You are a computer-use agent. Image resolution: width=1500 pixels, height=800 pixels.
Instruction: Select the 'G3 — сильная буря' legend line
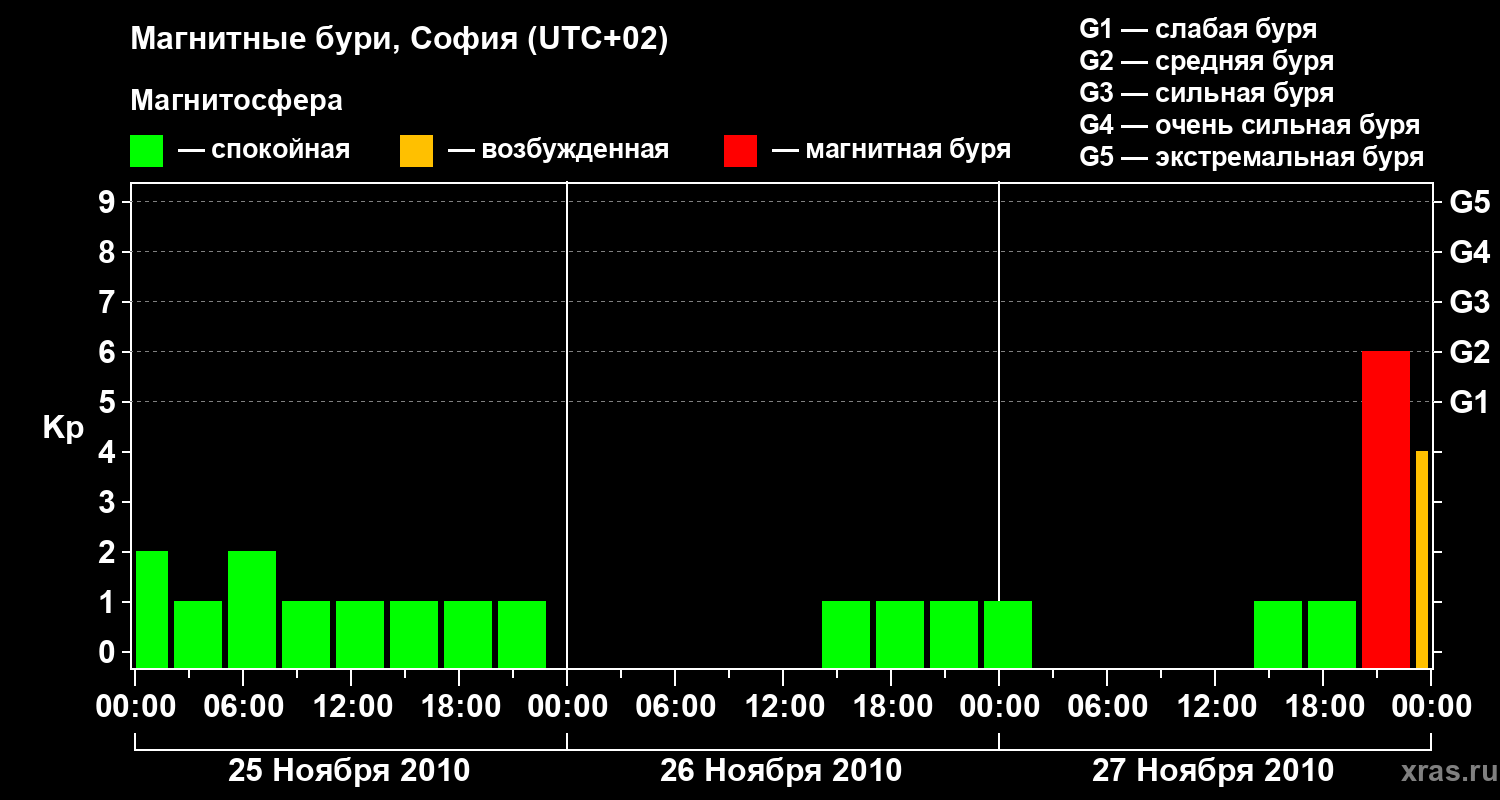click(1207, 93)
